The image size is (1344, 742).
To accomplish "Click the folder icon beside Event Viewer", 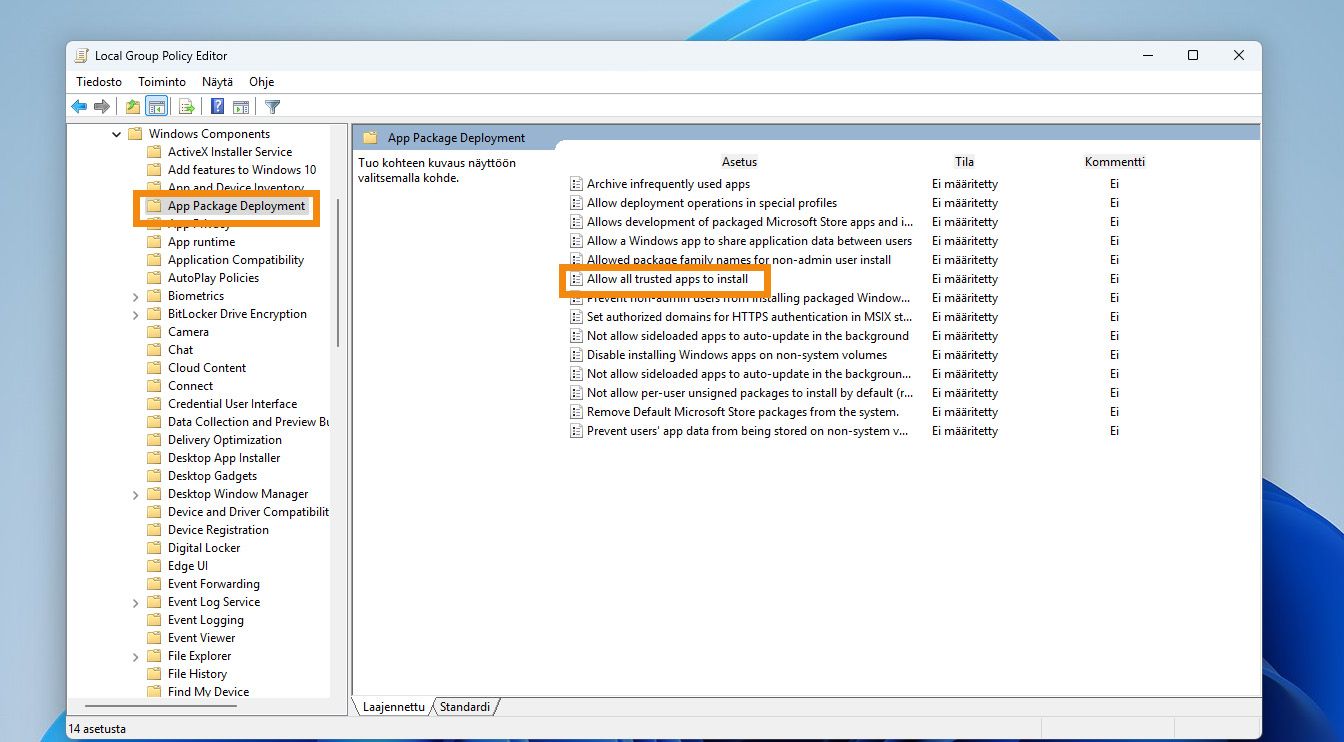I will pos(154,638).
